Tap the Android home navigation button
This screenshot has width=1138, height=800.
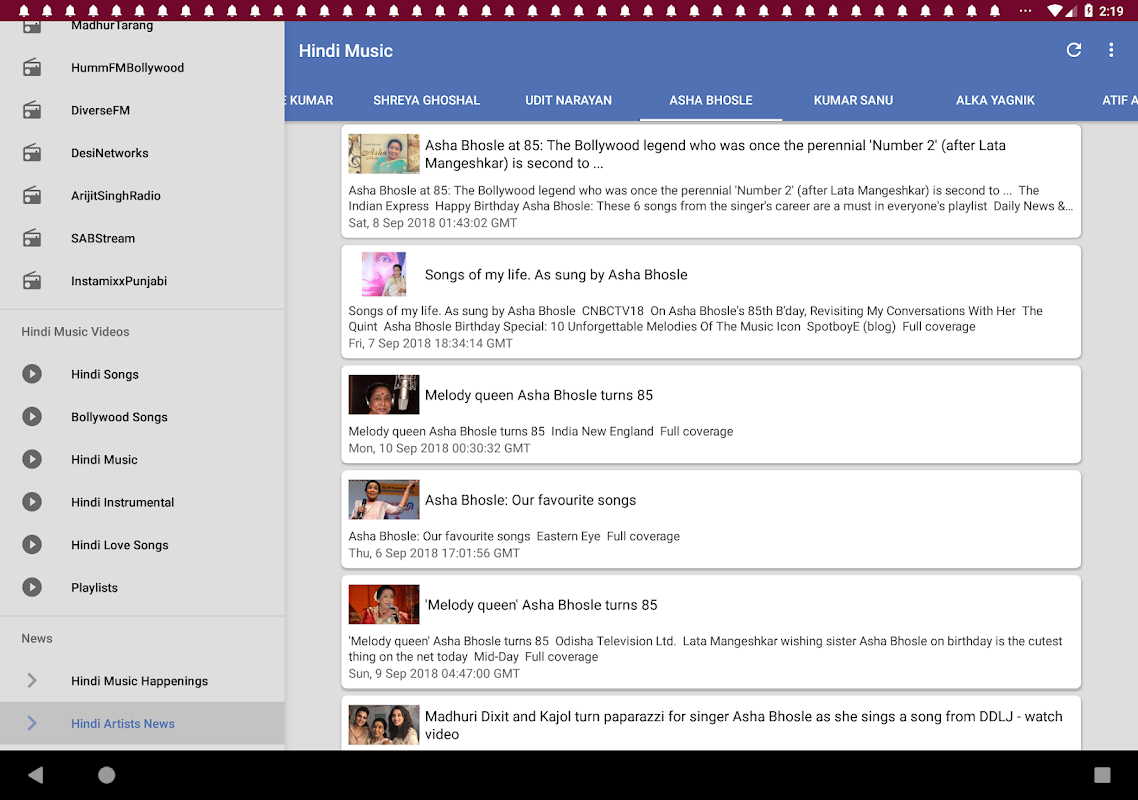tap(107, 775)
